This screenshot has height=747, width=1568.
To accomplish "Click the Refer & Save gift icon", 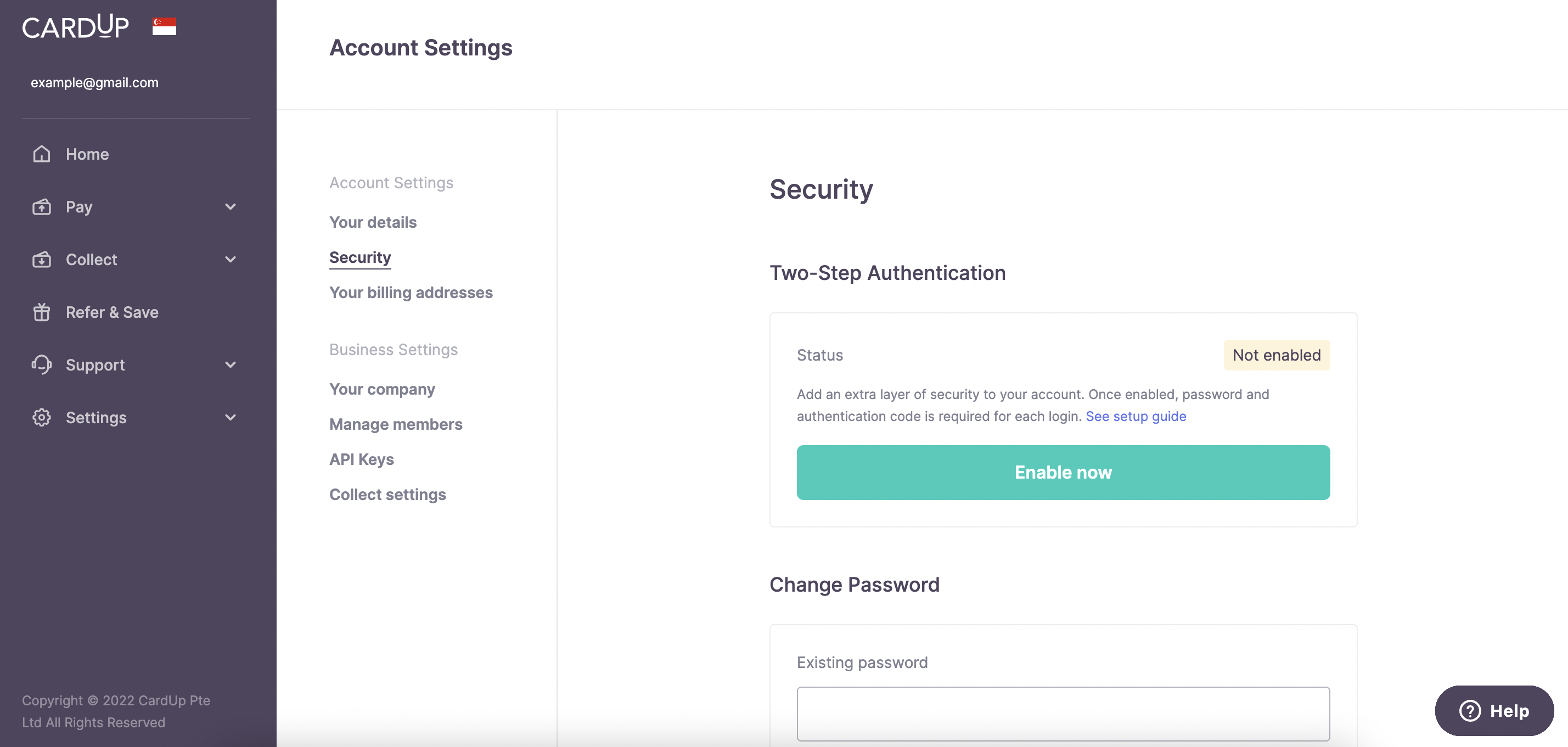I will pos(41,312).
